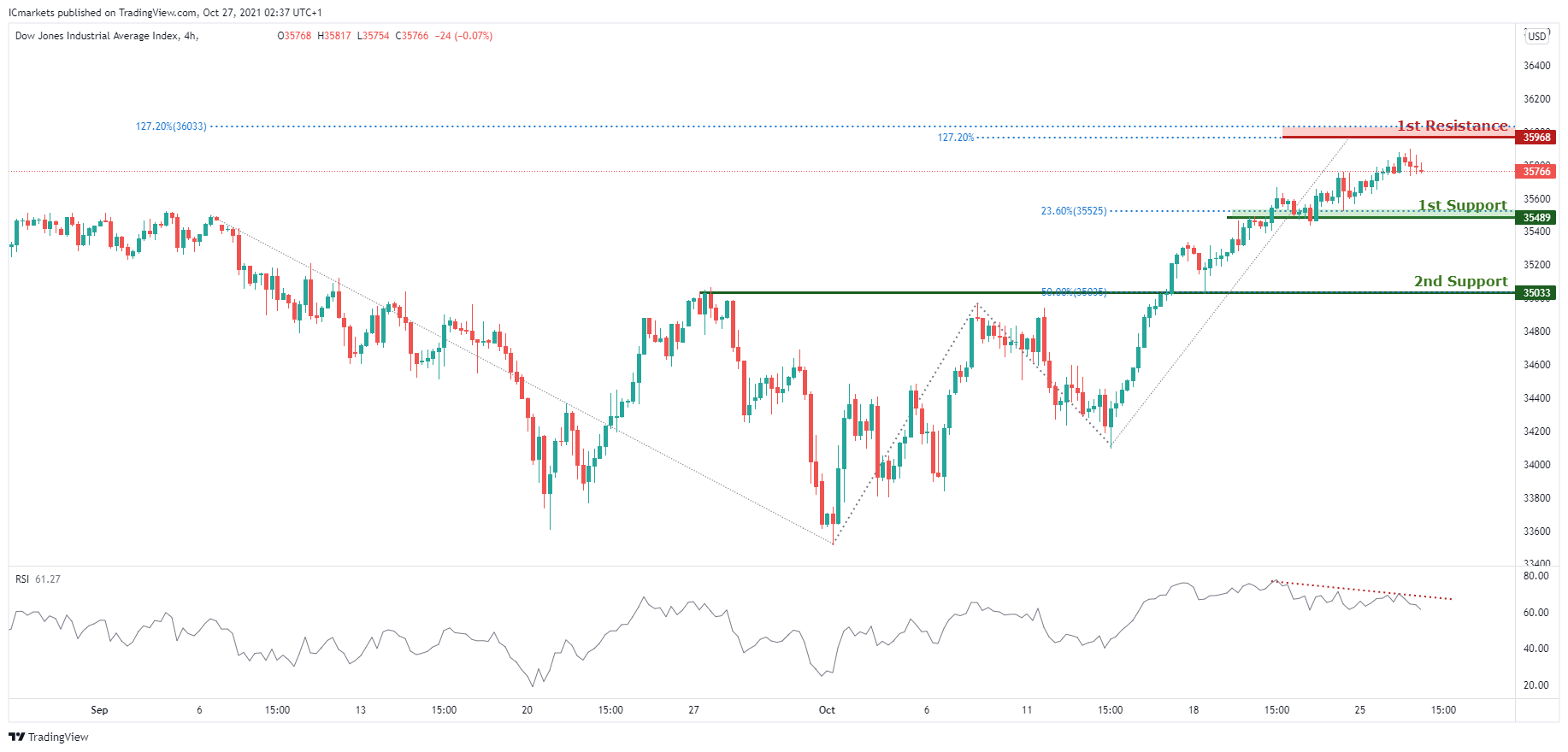
Task: Select the green 35489 support price tag
Action: 1536,218
